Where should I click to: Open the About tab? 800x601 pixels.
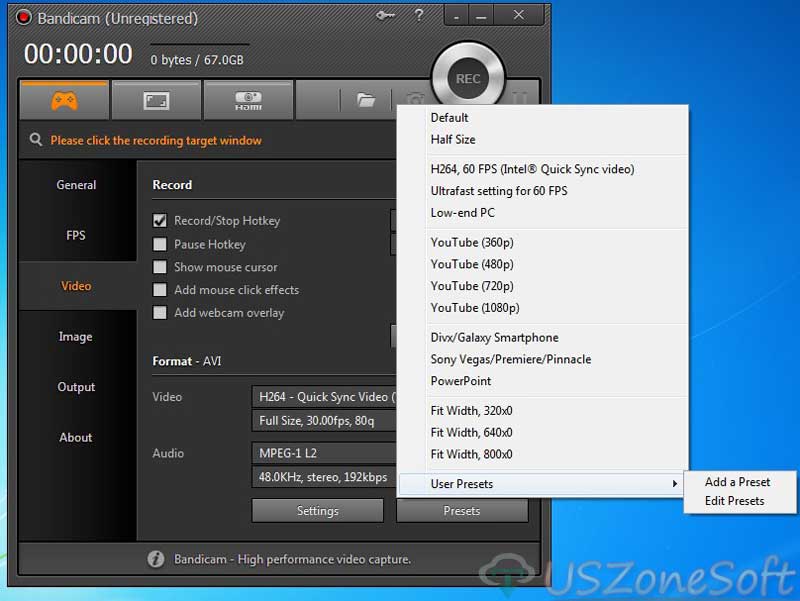tap(78, 437)
